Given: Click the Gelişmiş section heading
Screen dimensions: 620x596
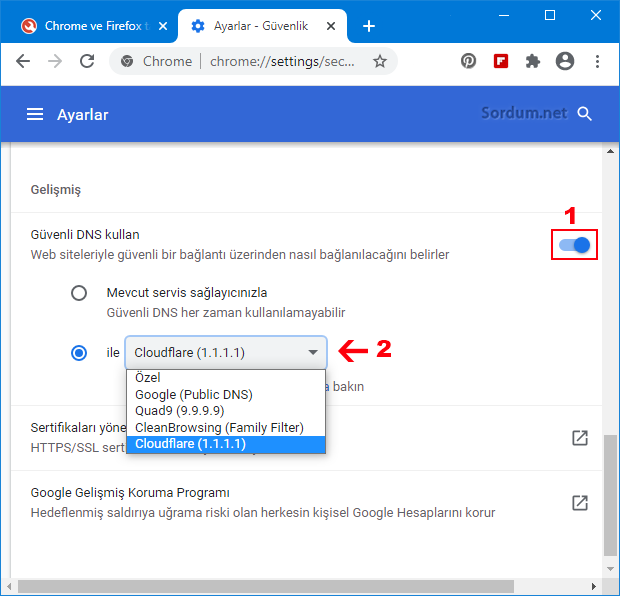Looking at the screenshot, I should tap(56, 189).
